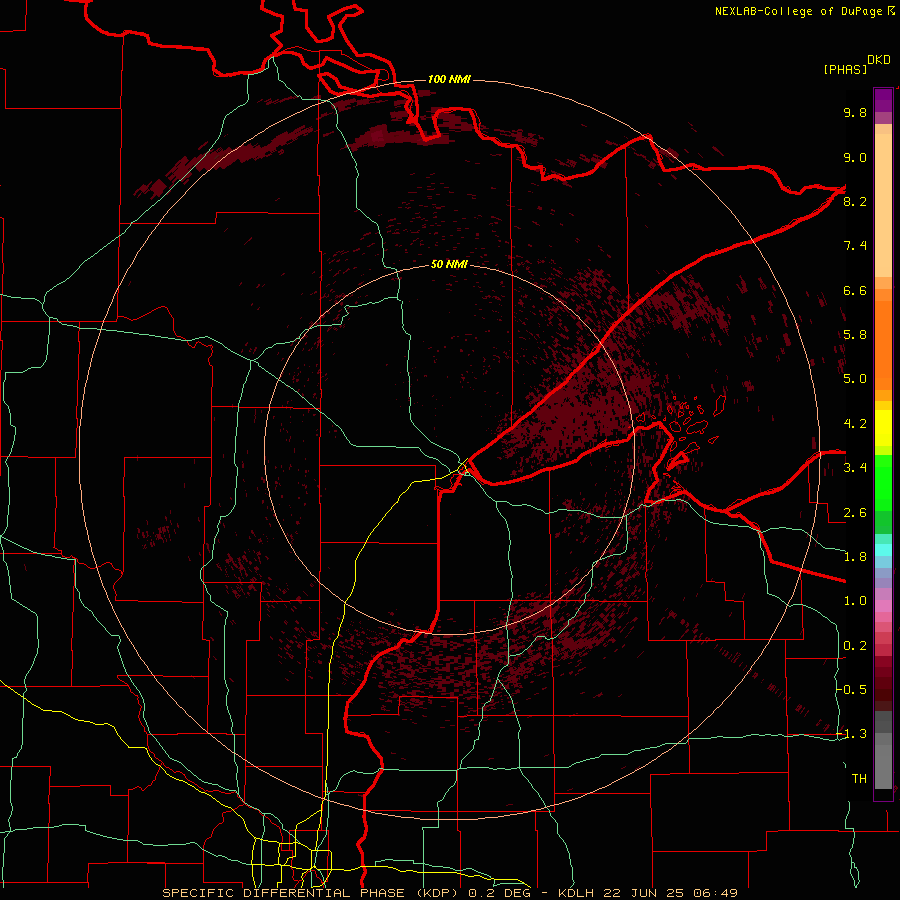Image resolution: width=900 pixels, height=900 pixels.
Task: Click the 7.4 scale value
Action: pyautogui.click(x=855, y=246)
